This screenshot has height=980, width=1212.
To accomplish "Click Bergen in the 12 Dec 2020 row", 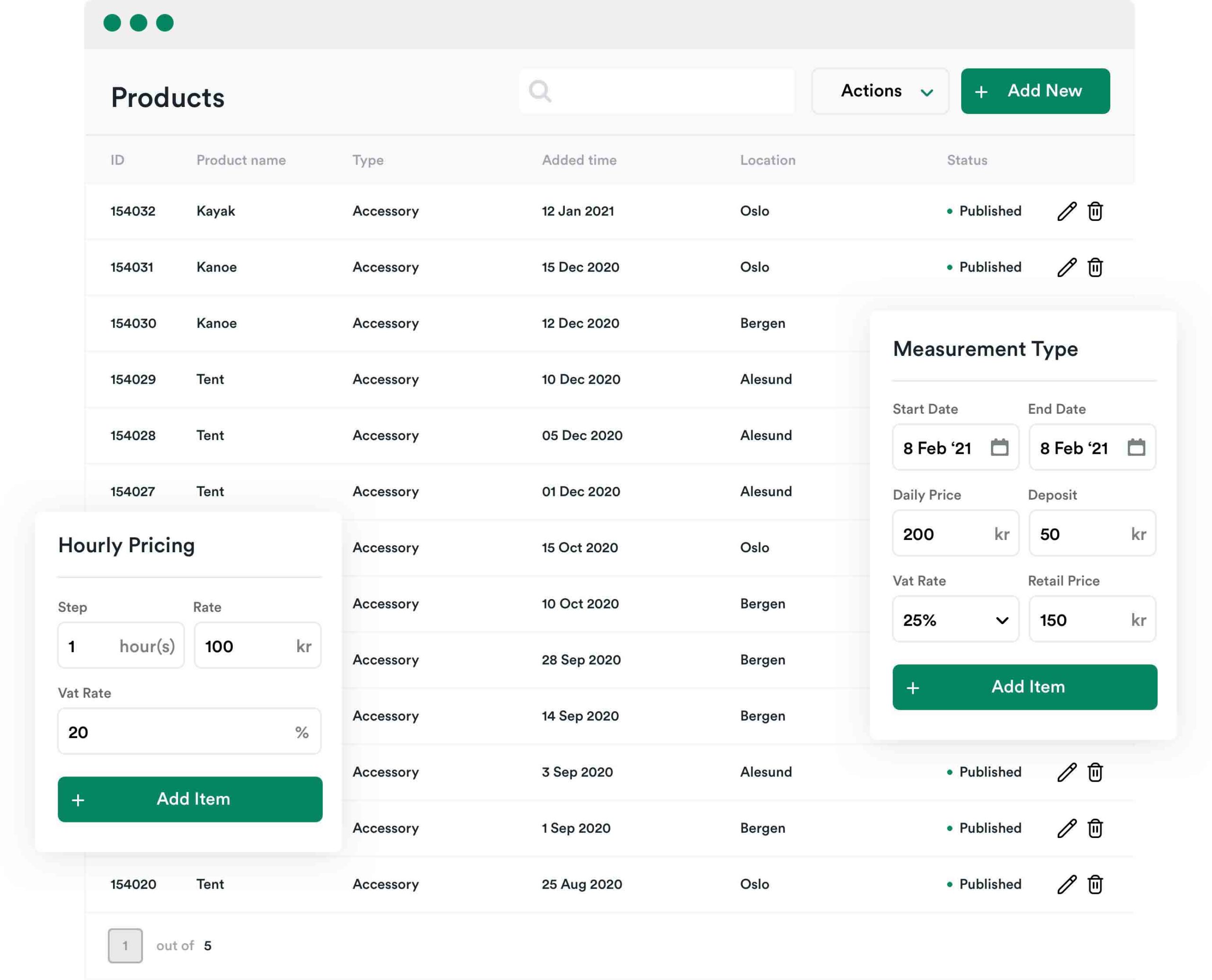I will (763, 324).
